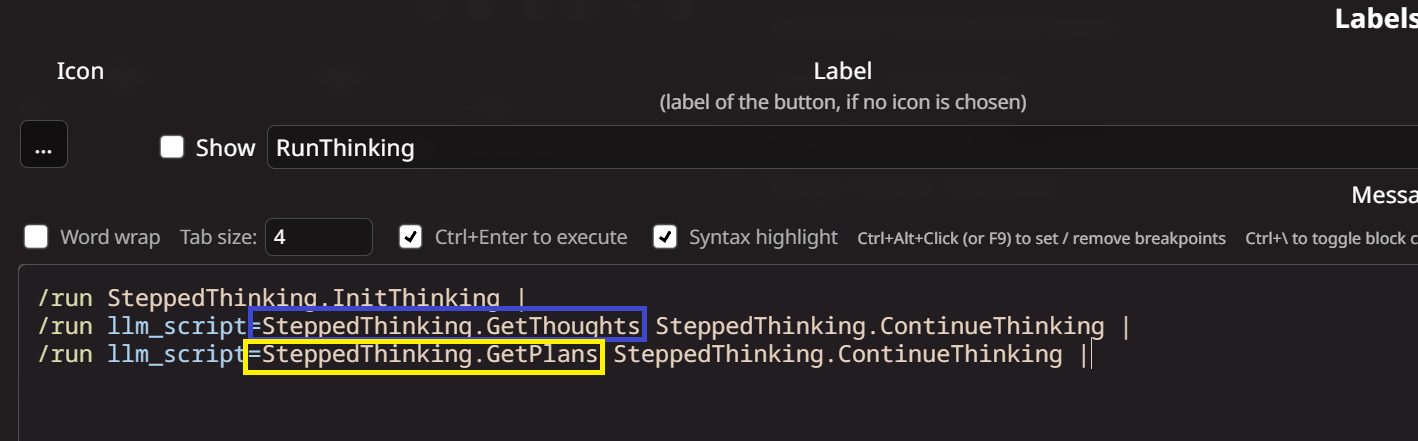Uncheck Ctrl+Enter to execute checkbox
This screenshot has width=1418, height=441.
(410, 237)
